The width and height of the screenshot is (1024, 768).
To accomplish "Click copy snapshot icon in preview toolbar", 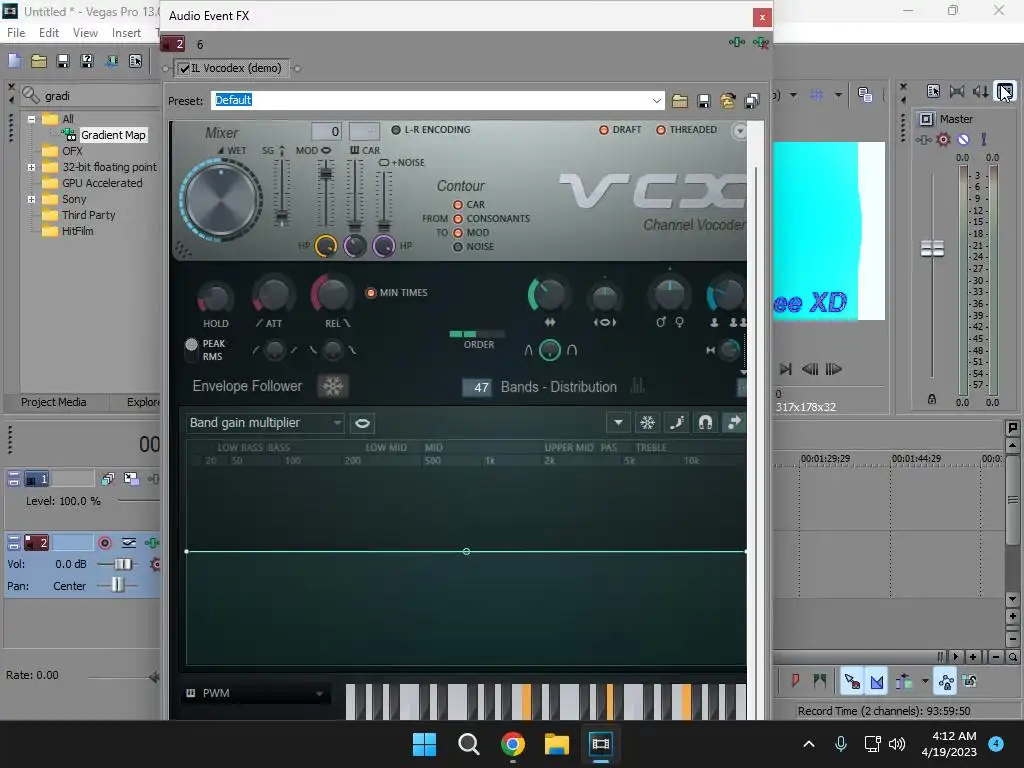I will (x=865, y=95).
